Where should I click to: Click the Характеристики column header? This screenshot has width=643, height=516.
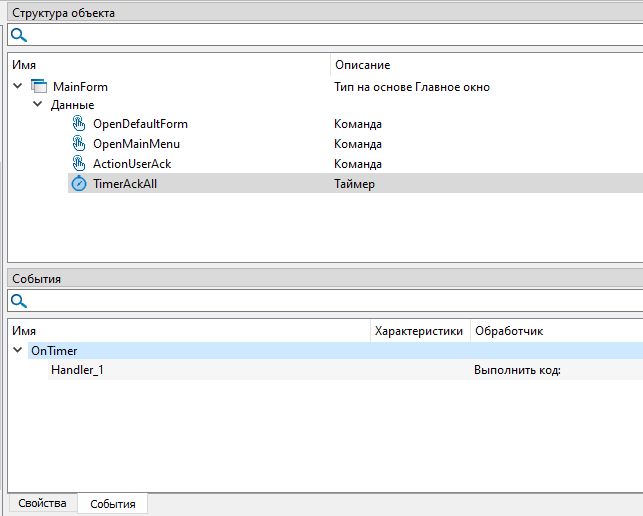418,330
